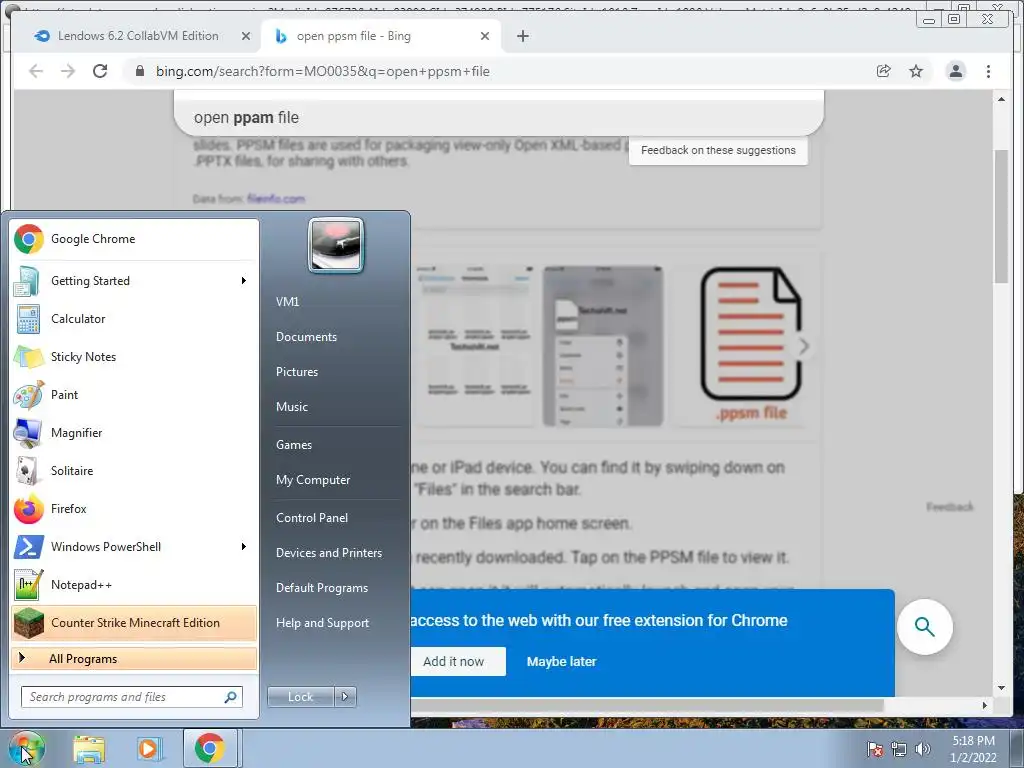
Task: Go forward in Chrome
Action: pyautogui.click(x=68, y=71)
